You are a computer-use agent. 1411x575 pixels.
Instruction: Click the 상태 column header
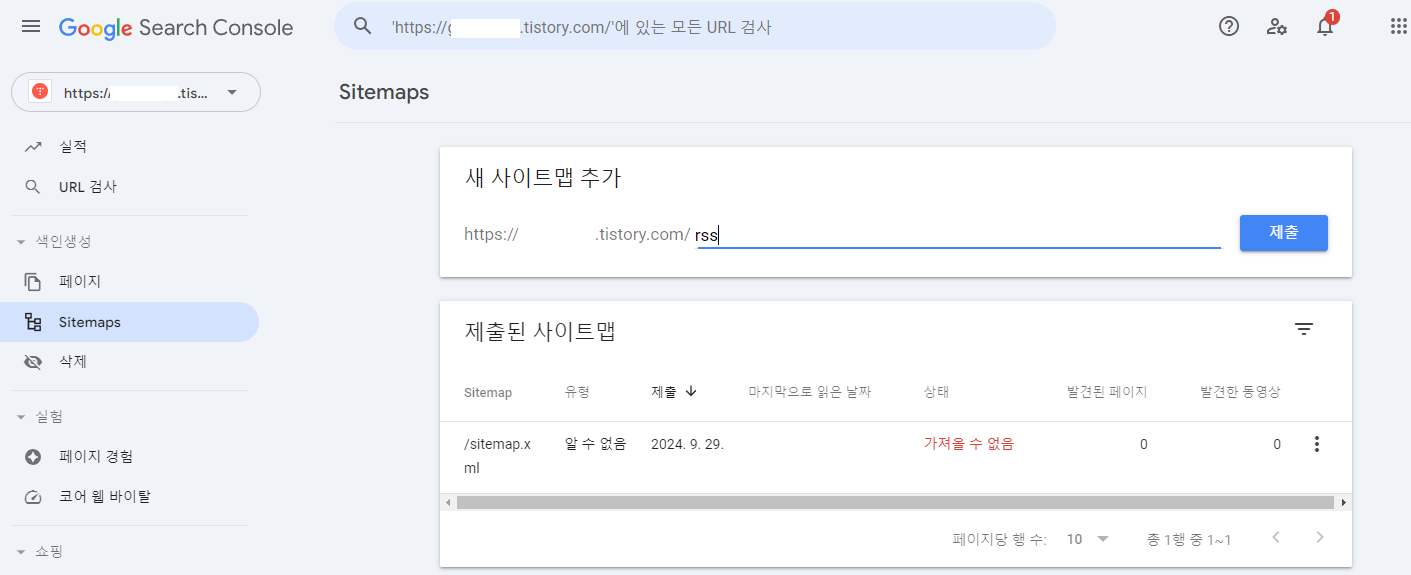click(936, 392)
